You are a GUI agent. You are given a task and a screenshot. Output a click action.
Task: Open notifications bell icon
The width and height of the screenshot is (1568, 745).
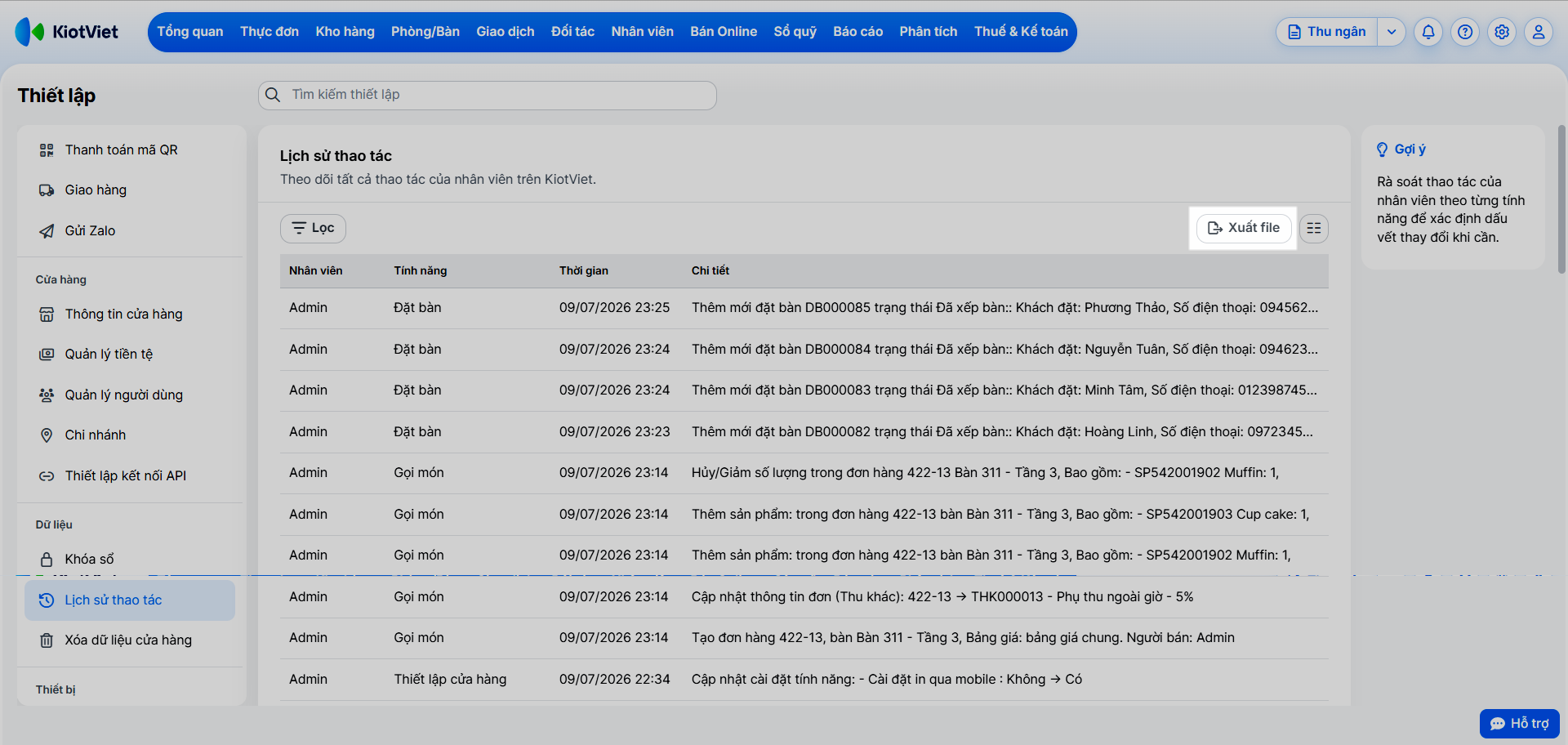point(1428,32)
